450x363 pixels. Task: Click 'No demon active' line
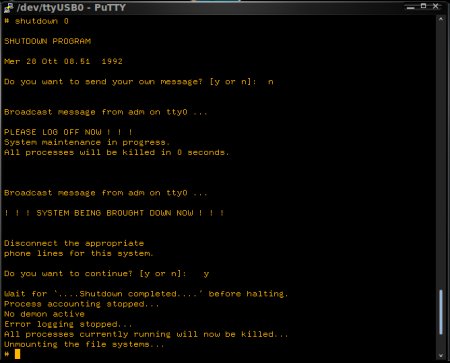point(44,314)
